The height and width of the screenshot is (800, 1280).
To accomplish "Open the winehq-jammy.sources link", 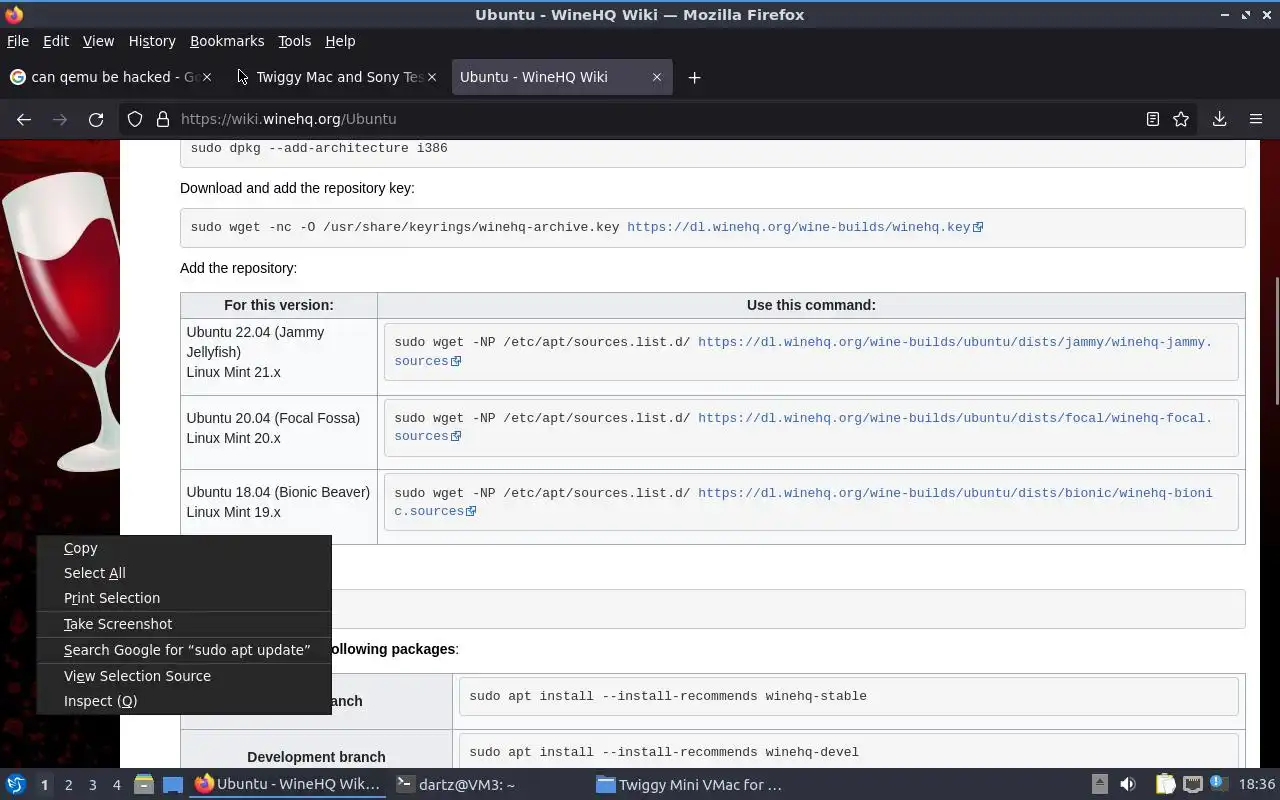I will coord(802,351).
